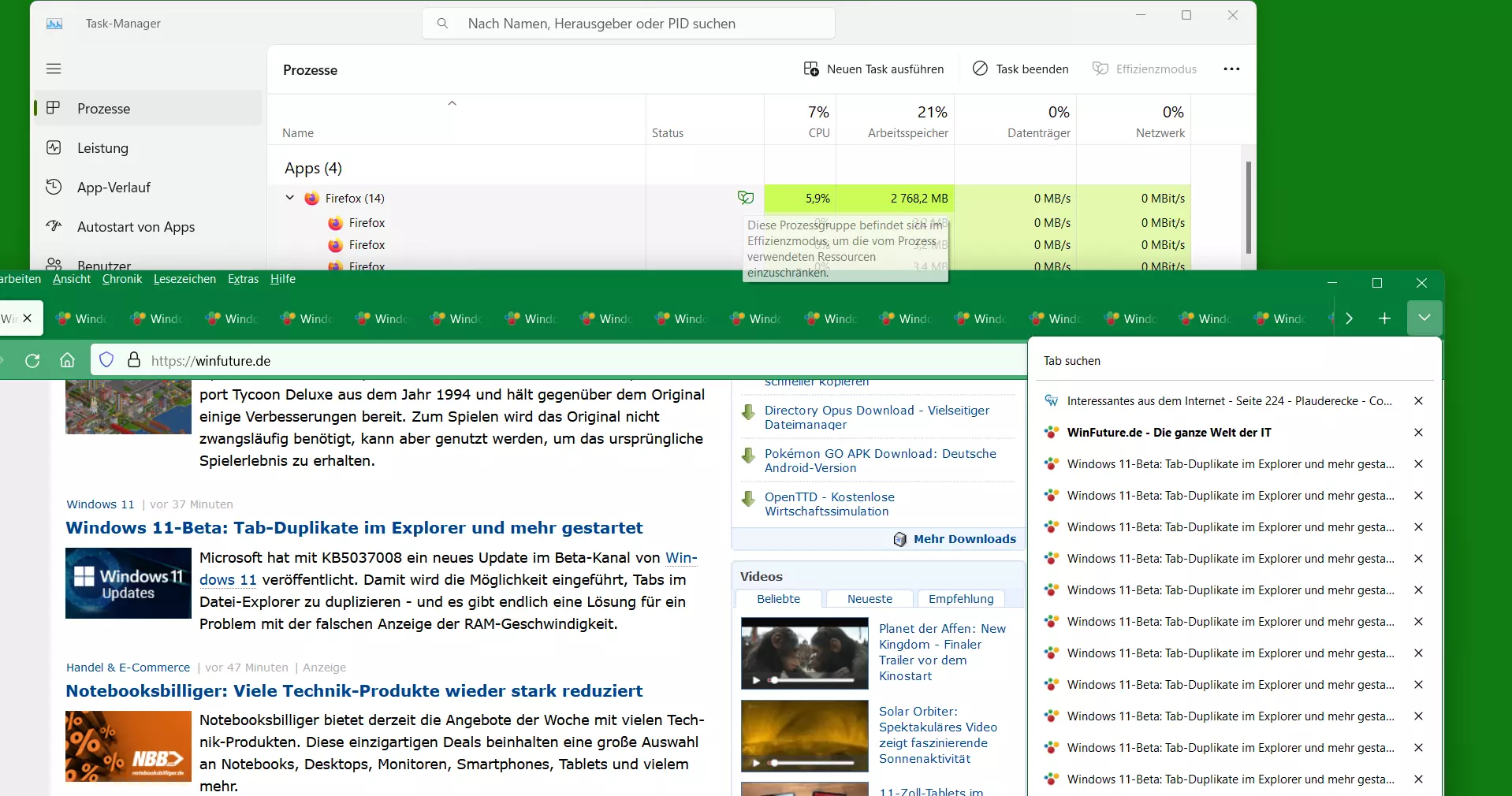Open Lesezeichen menu in Firefox

(184, 279)
